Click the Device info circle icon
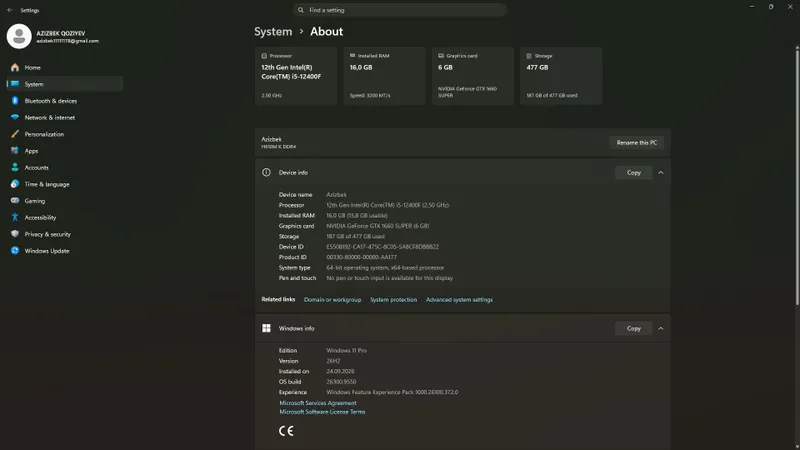This screenshot has width=800, height=450. (266, 172)
